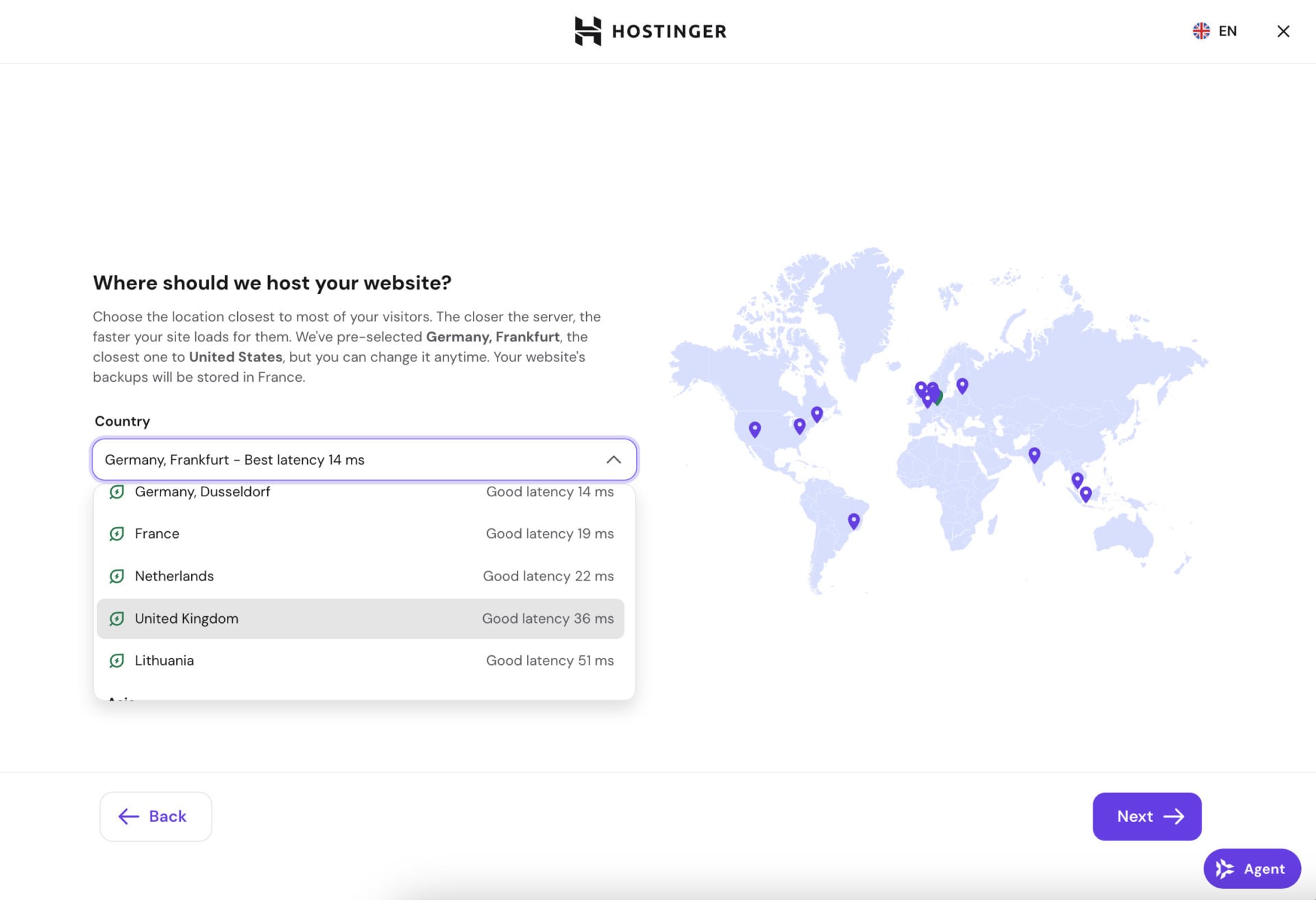Screen dimensions: 1316x900
Task: Click the map pin in Lithuania region
Action: click(962, 386)
